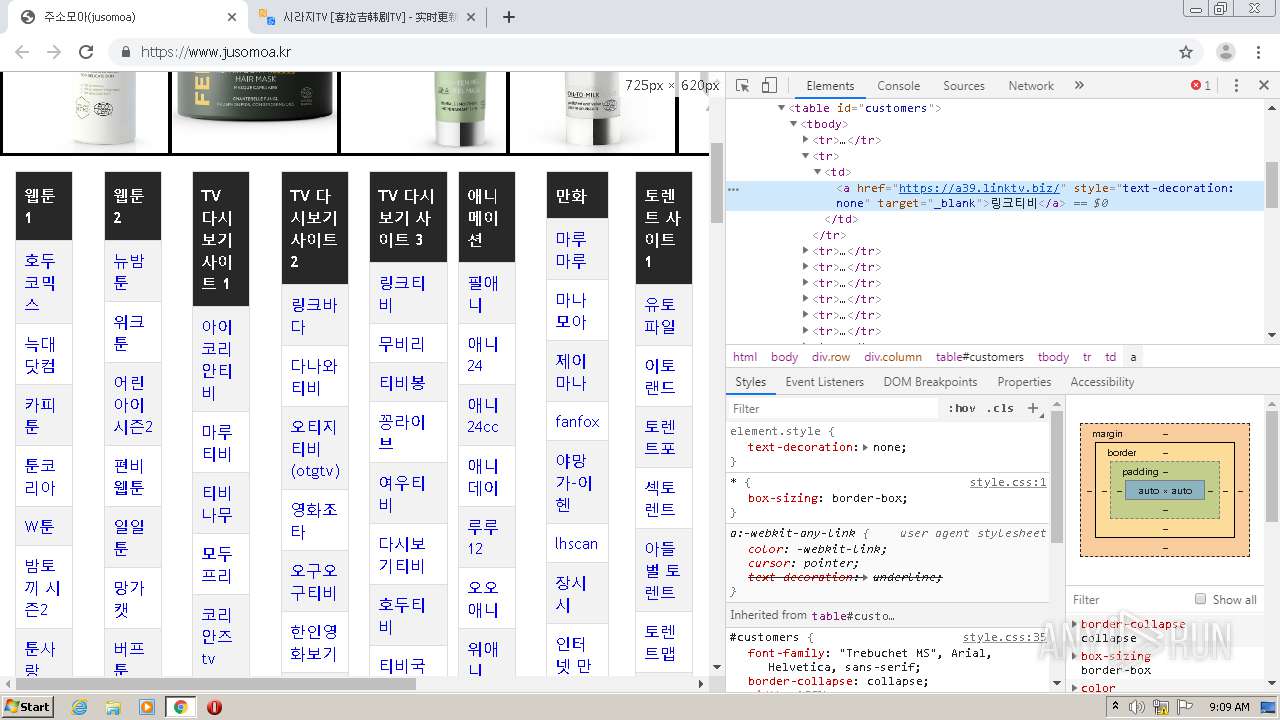The width and height of the screenshot is (1280, 720).
Task: Open DevTools three-dot customize menu
Action: 1236,86
